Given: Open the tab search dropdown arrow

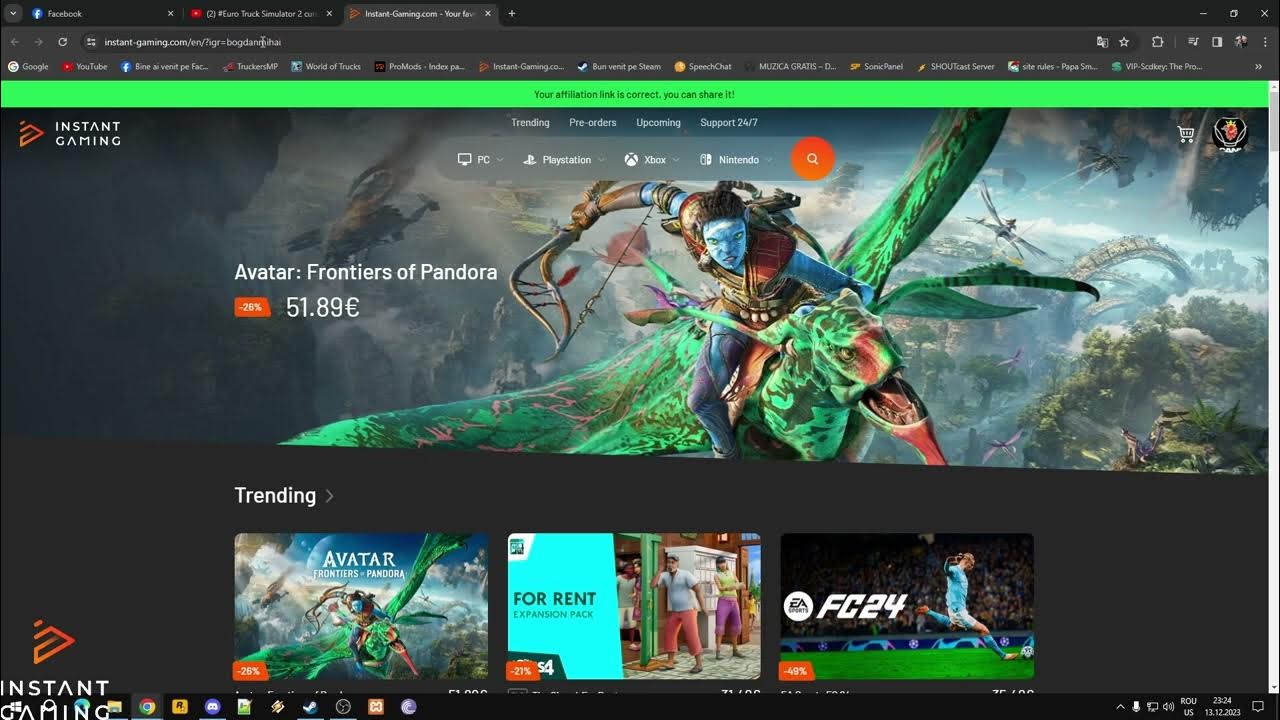Looking at the screenshot, I should click(14, 14).
